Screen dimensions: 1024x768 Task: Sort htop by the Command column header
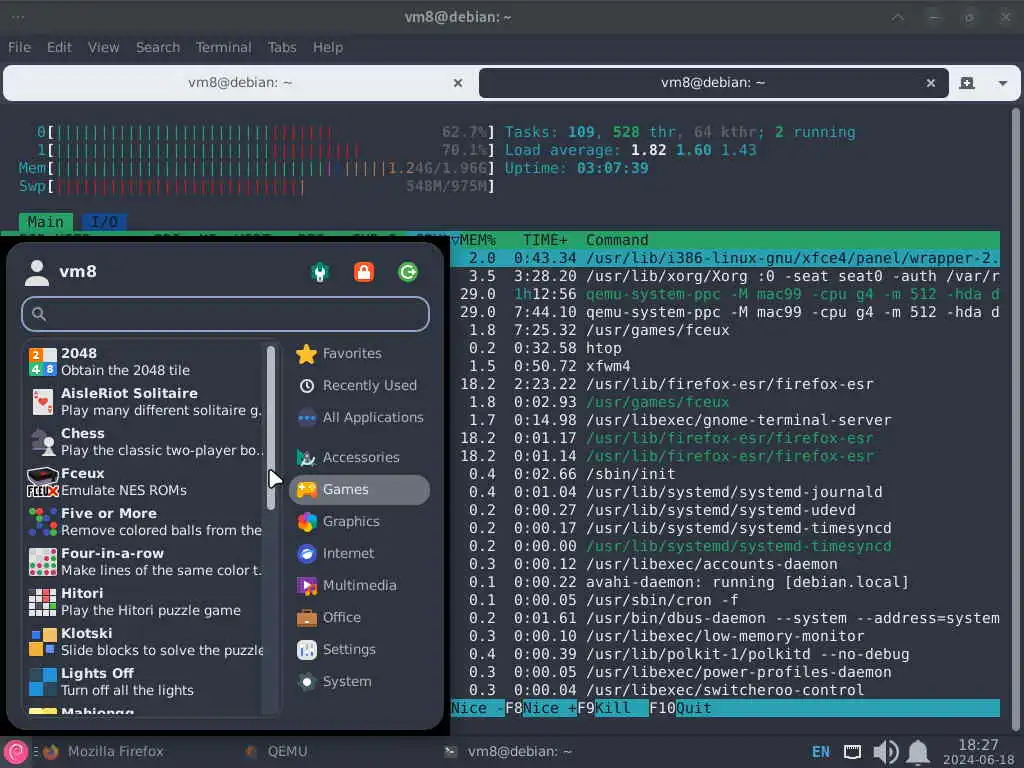(617, 240)
